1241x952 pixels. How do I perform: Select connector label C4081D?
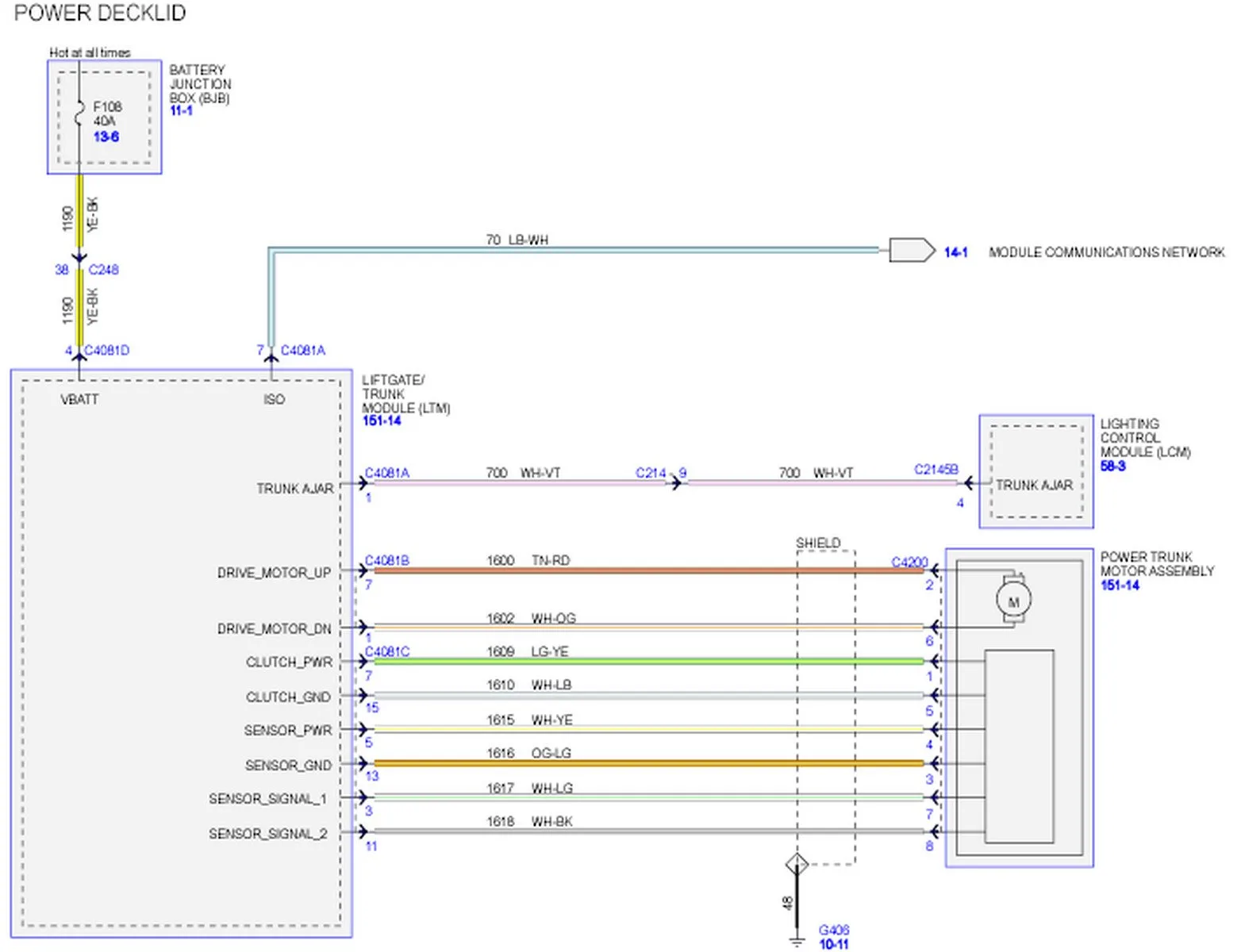click(106, 351)
